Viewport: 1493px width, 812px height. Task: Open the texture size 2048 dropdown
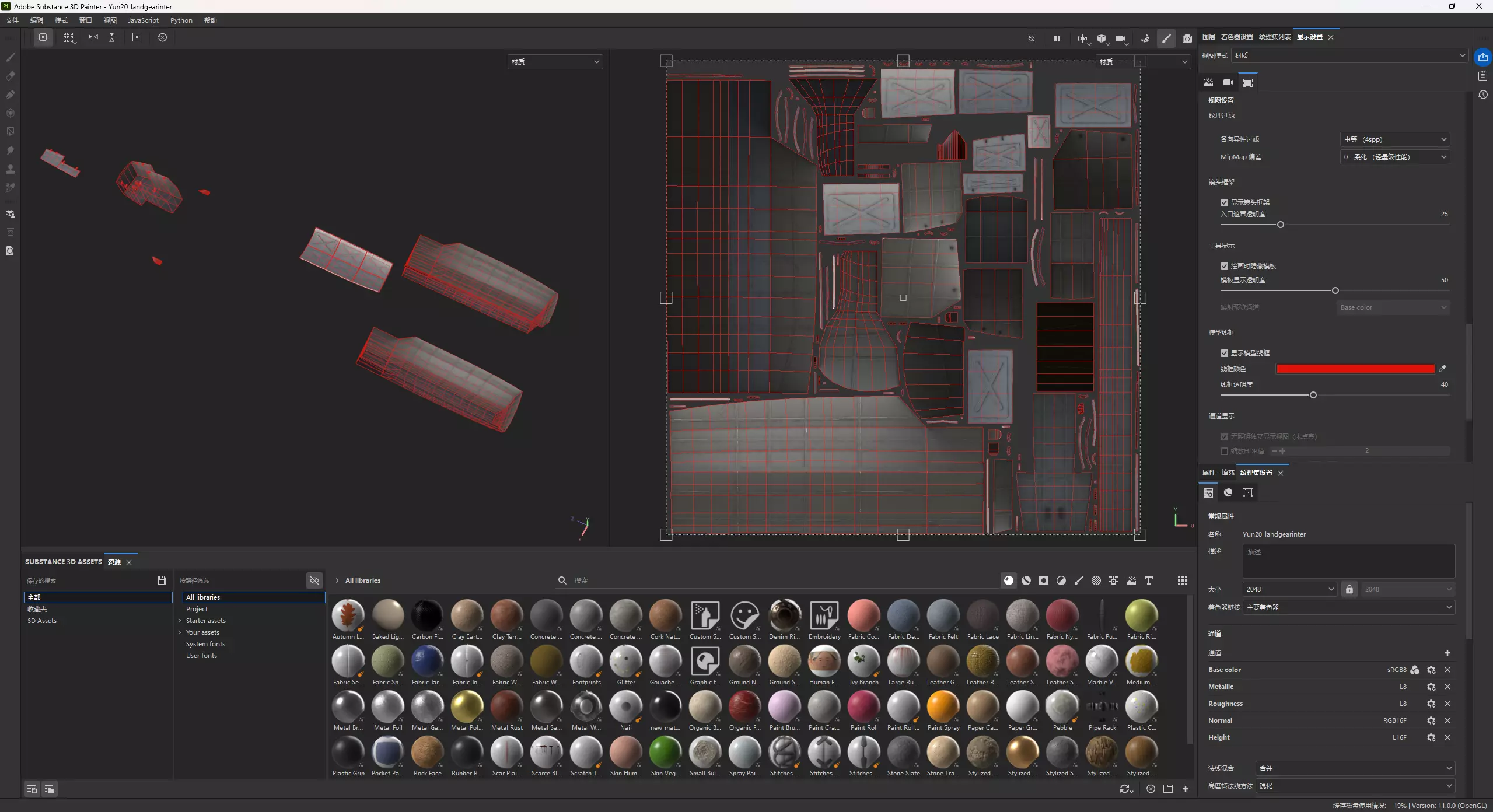1289,589
